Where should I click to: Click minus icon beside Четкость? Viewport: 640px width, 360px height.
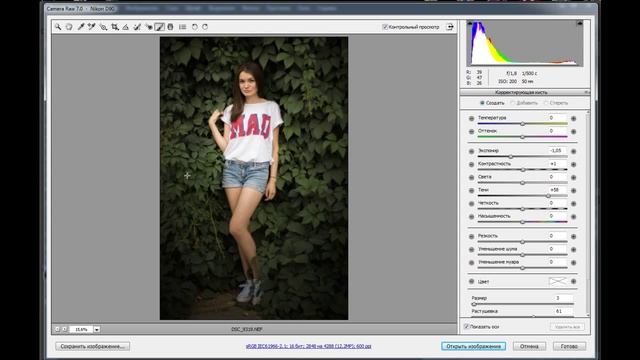[x=471, y=203]
